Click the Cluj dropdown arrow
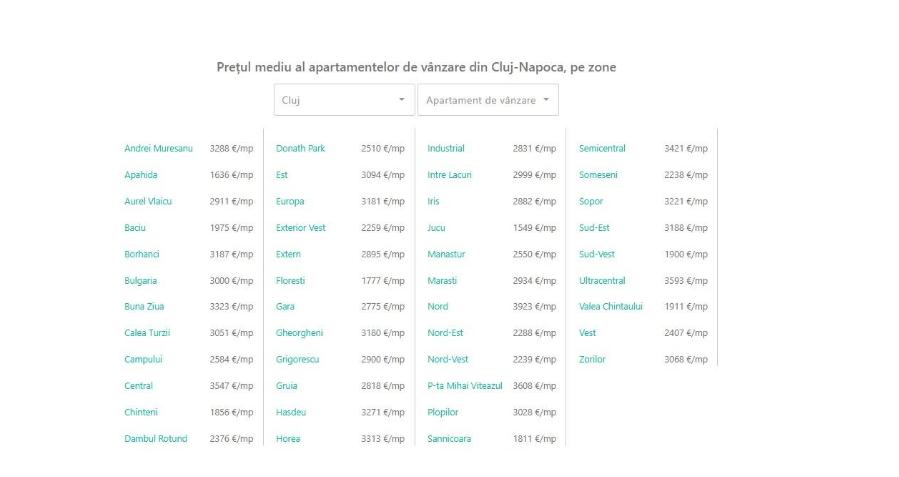The width and height of the screenshot is (899, 477). pos(402,100)
